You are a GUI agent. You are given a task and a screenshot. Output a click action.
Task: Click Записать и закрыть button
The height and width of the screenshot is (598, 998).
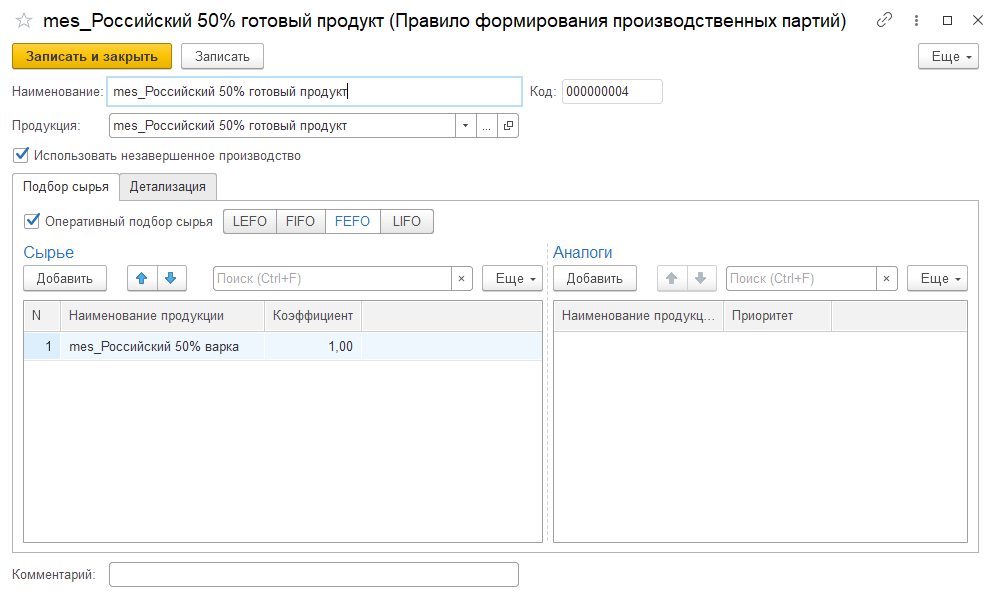tap(92, 57)
